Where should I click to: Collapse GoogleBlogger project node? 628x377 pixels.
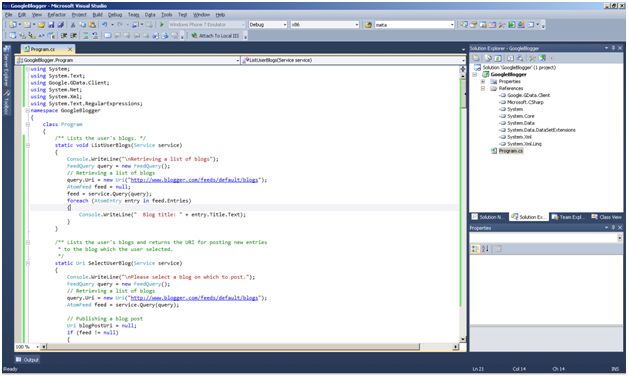(475, 75)
